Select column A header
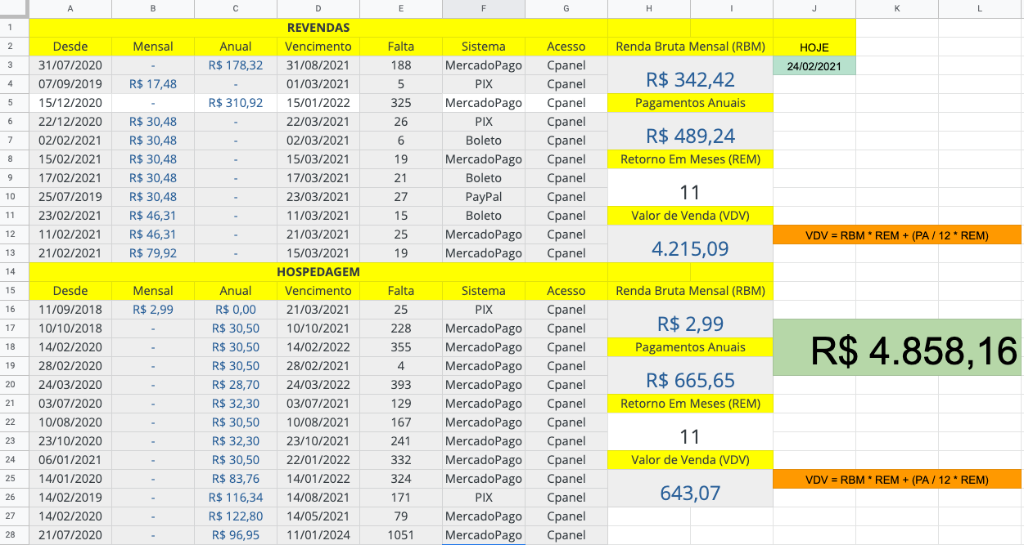This screenshot has height=545, width=1024. (x=71, y=8)
